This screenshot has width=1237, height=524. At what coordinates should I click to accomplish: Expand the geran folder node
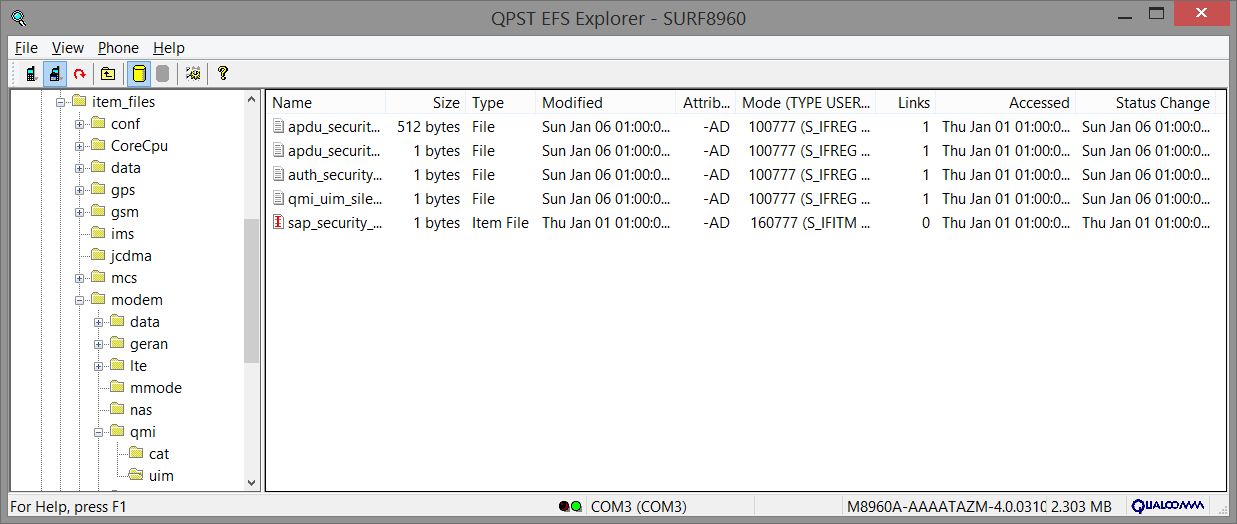click(98, 344)
